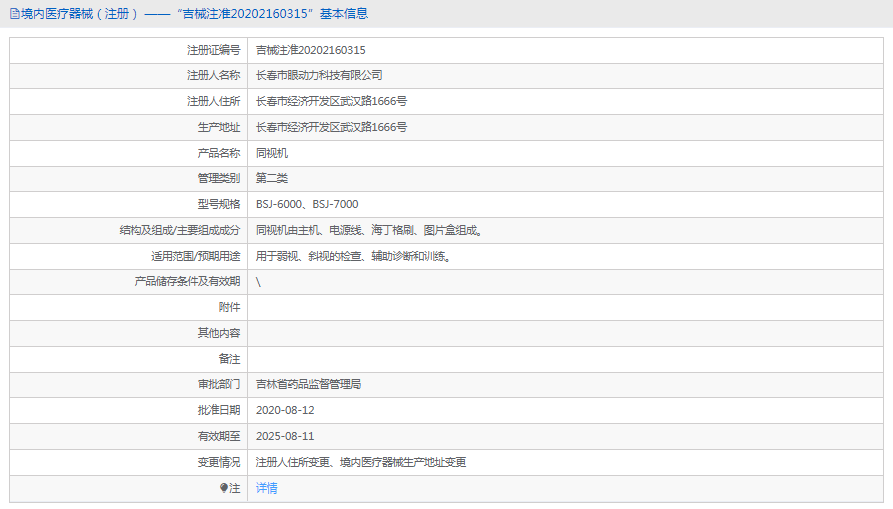Click the 产品名称 label
Image resolution: width=893 pixels, height=509 pixels.
tap(219, 153)
